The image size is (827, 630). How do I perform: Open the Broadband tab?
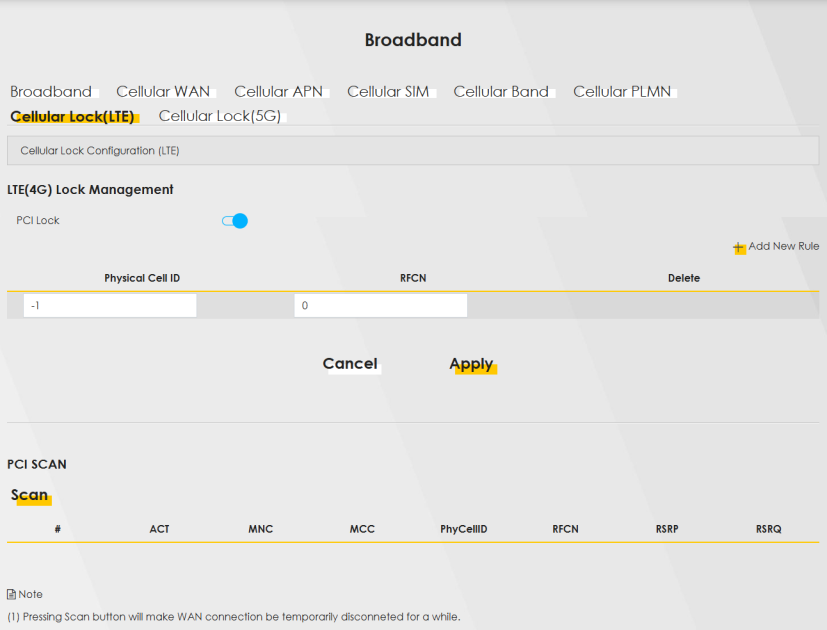(x=51, y=92)
